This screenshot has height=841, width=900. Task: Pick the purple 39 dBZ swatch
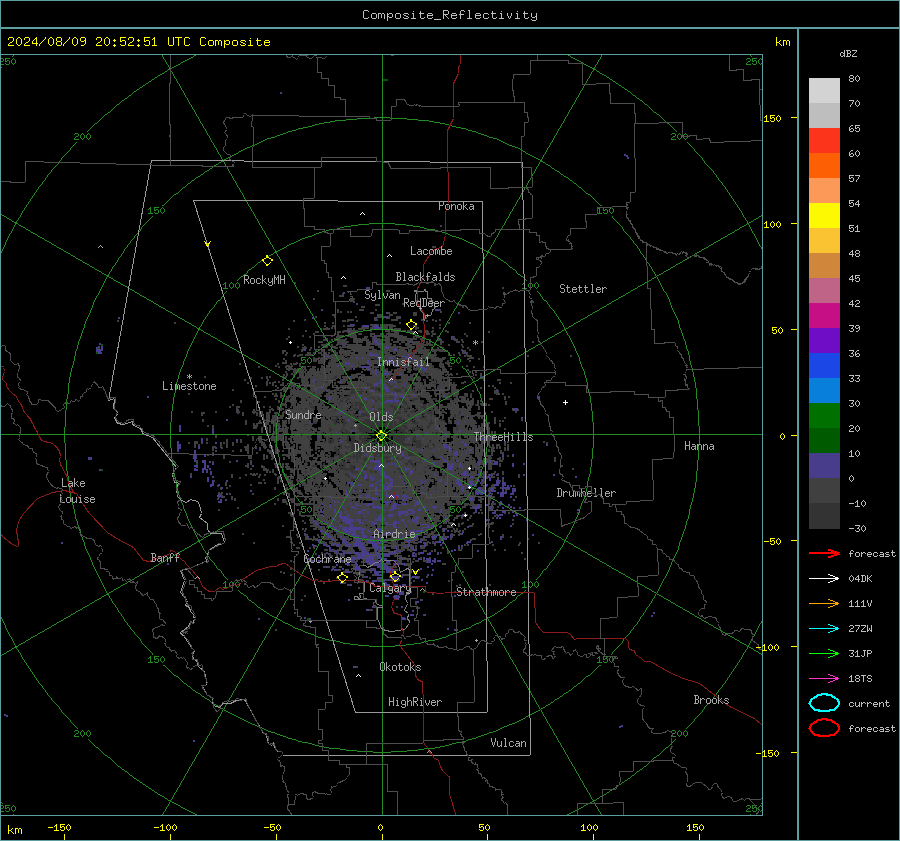pyautogui.click(x=824, y=340)
